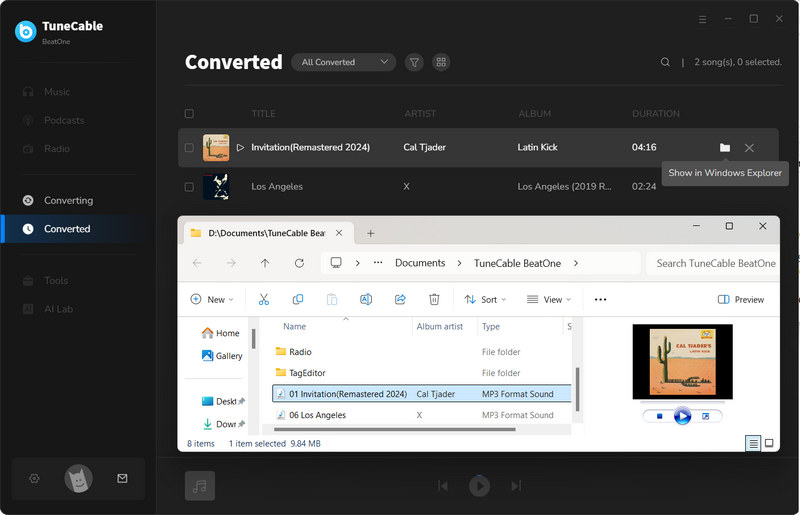Screen dimensions: 800x515
Task: Click the music note player thumbnail
Action: pos(200,485)
